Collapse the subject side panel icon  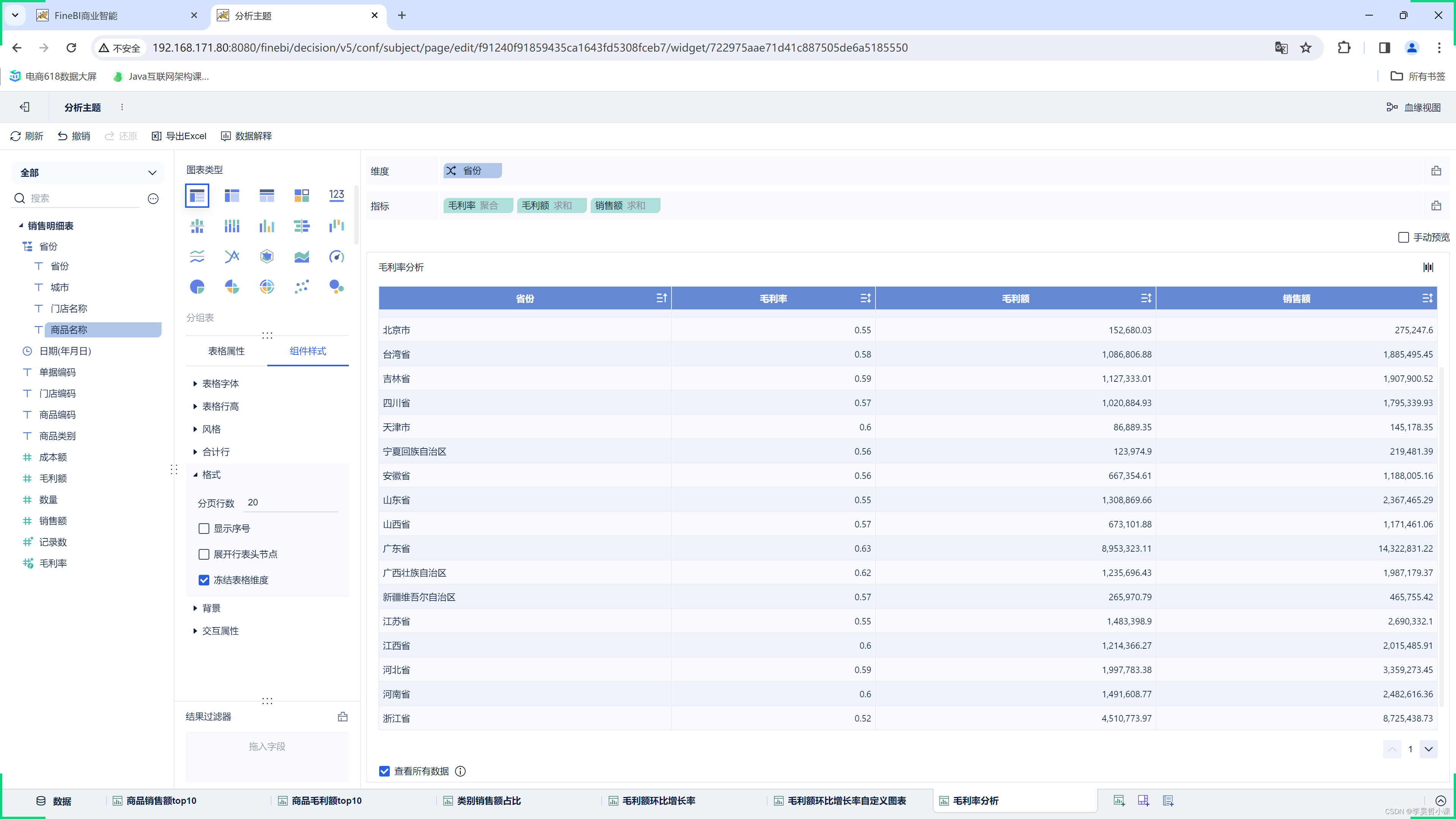pyautogui.click(x=24, y=107)
